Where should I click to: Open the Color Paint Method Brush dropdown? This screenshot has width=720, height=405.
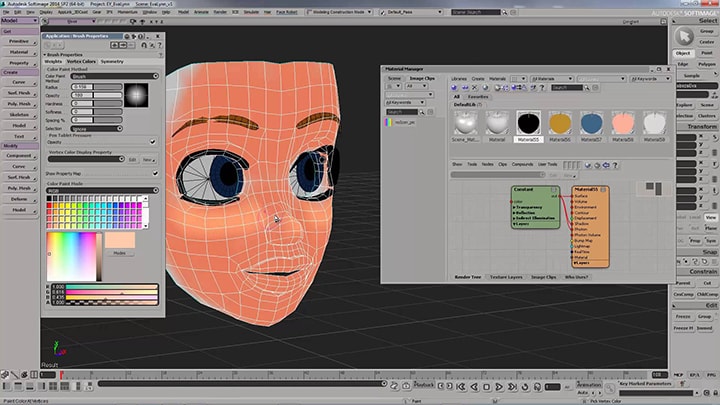(115, 76)
